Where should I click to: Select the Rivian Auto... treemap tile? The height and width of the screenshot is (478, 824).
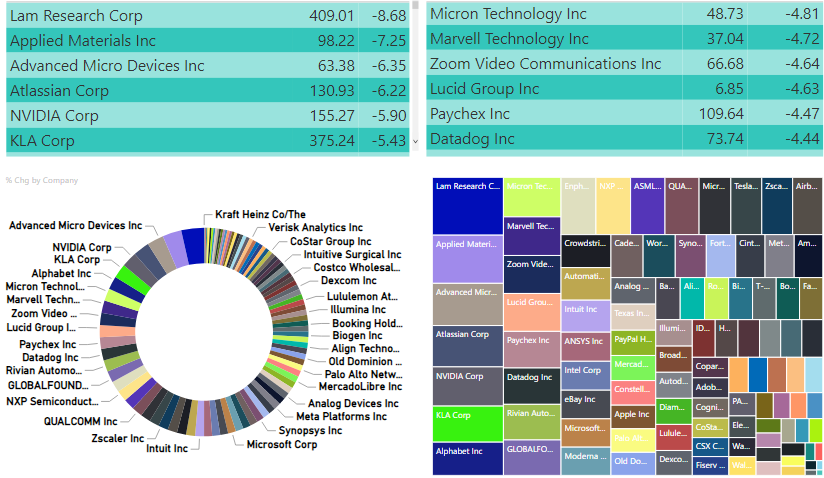[x=532, y=422]
